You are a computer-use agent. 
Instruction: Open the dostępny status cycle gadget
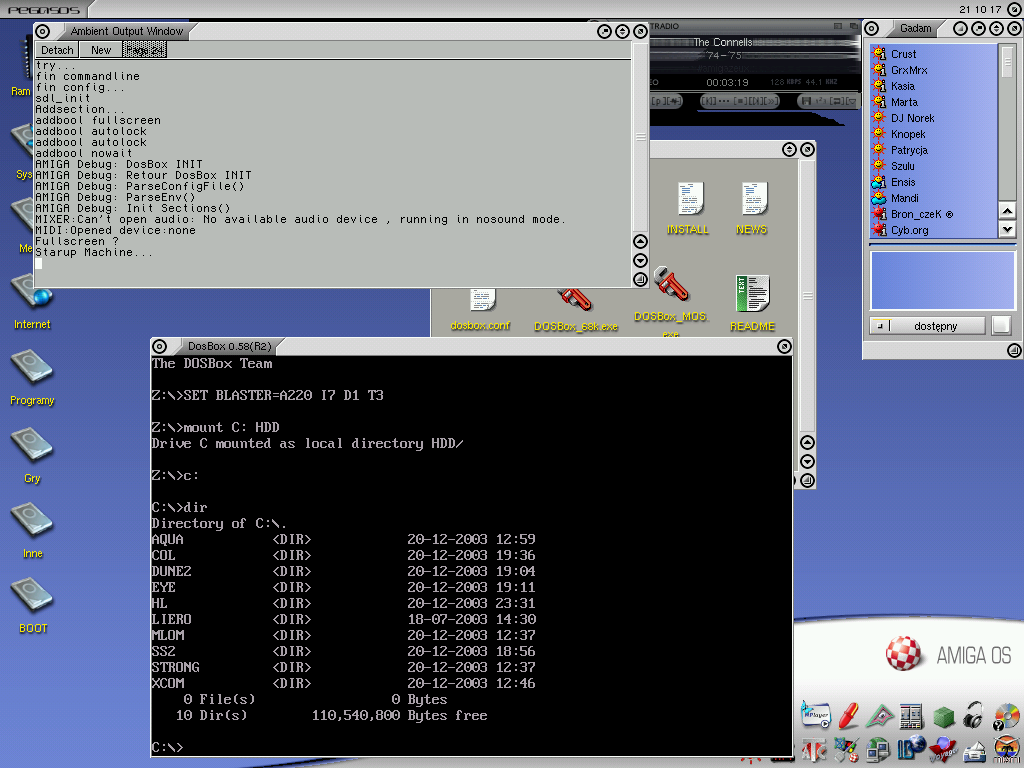[927, 326]
